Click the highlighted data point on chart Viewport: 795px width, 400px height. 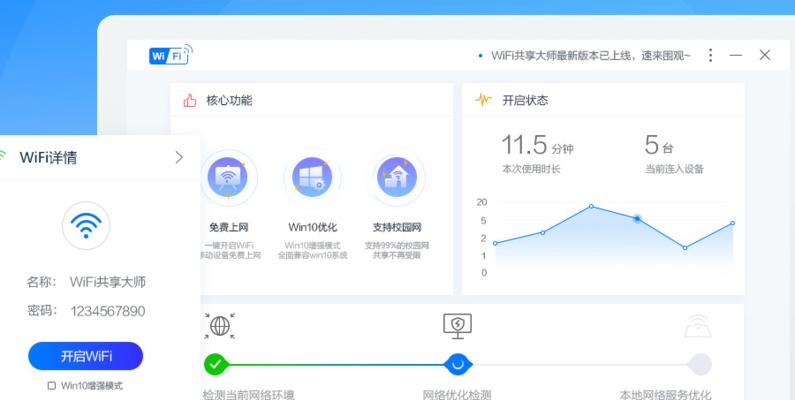coord(637,219)
